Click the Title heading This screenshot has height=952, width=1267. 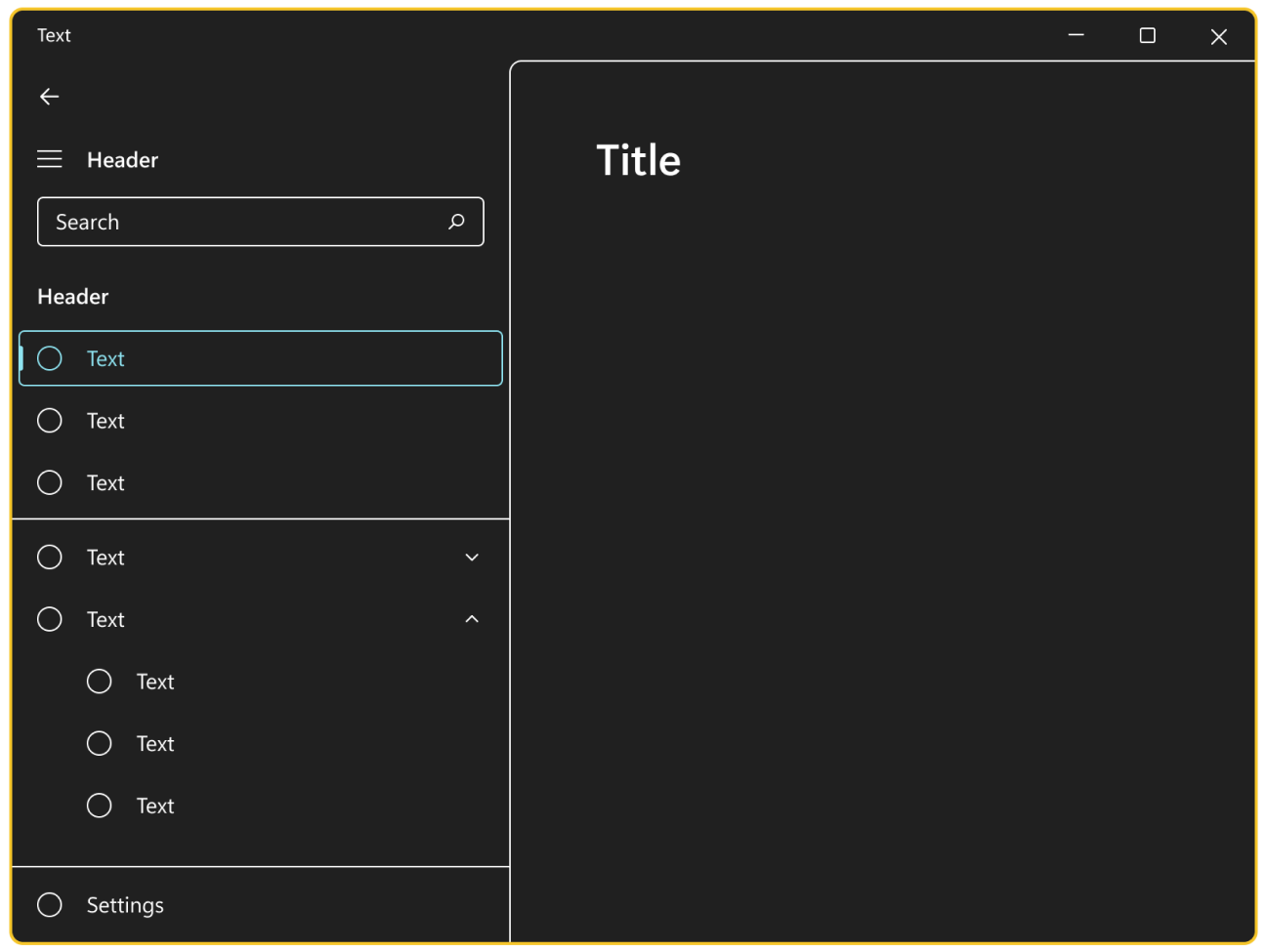pyautogui.click(x=638, y=160)
